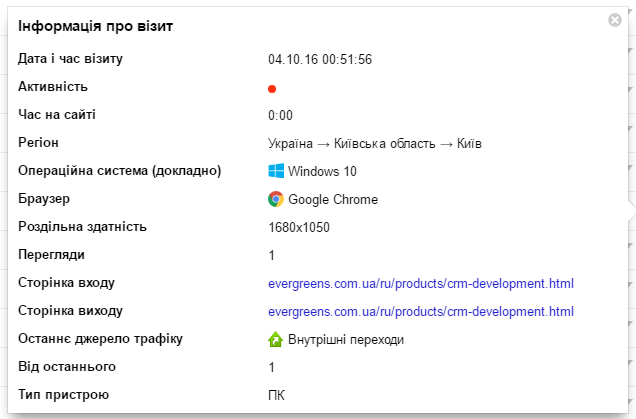Click the Google Chrome browser icon
The image size is (636, 419).
[276, 199]
